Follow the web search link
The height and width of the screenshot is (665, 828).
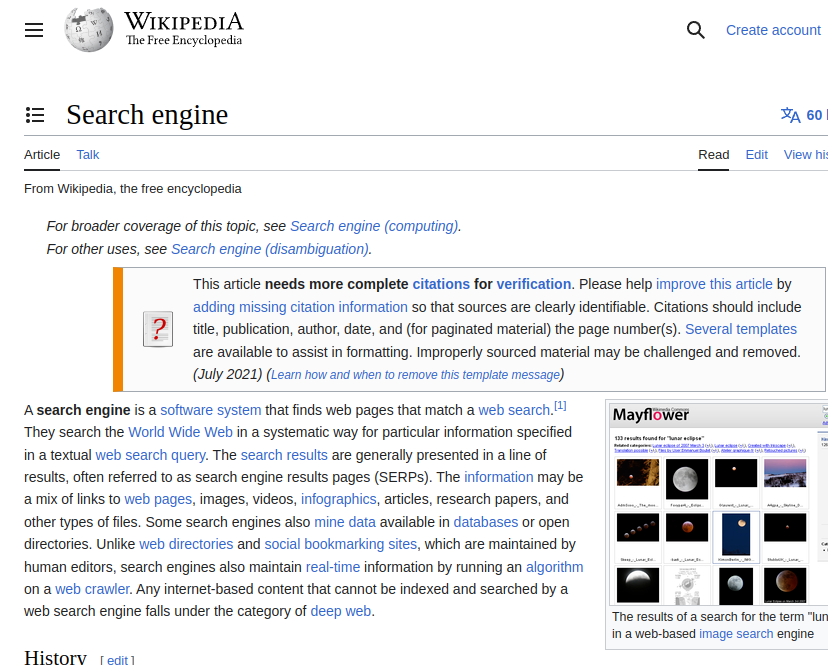pos(514,410)
